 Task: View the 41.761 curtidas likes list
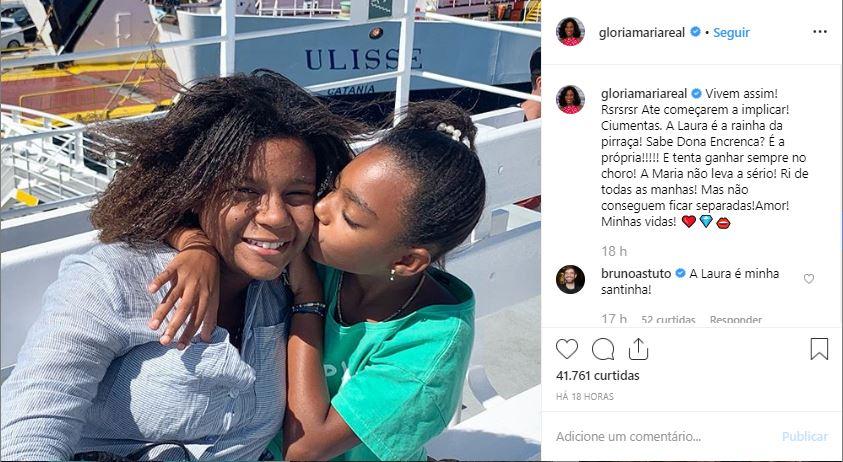(x=598, y=375)
